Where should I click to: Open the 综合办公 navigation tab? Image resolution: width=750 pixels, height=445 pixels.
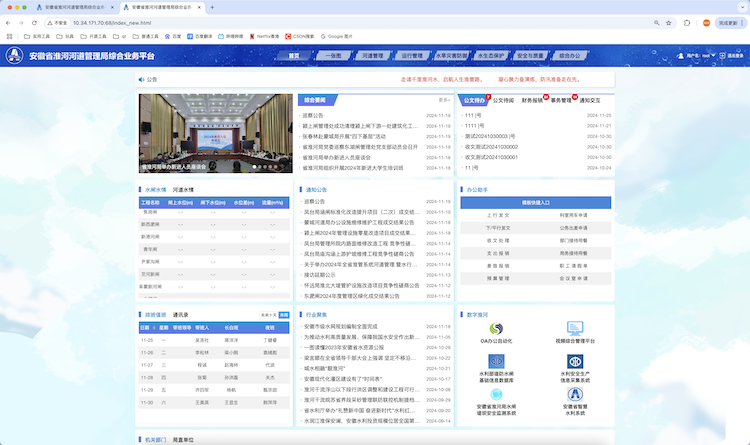570,56
